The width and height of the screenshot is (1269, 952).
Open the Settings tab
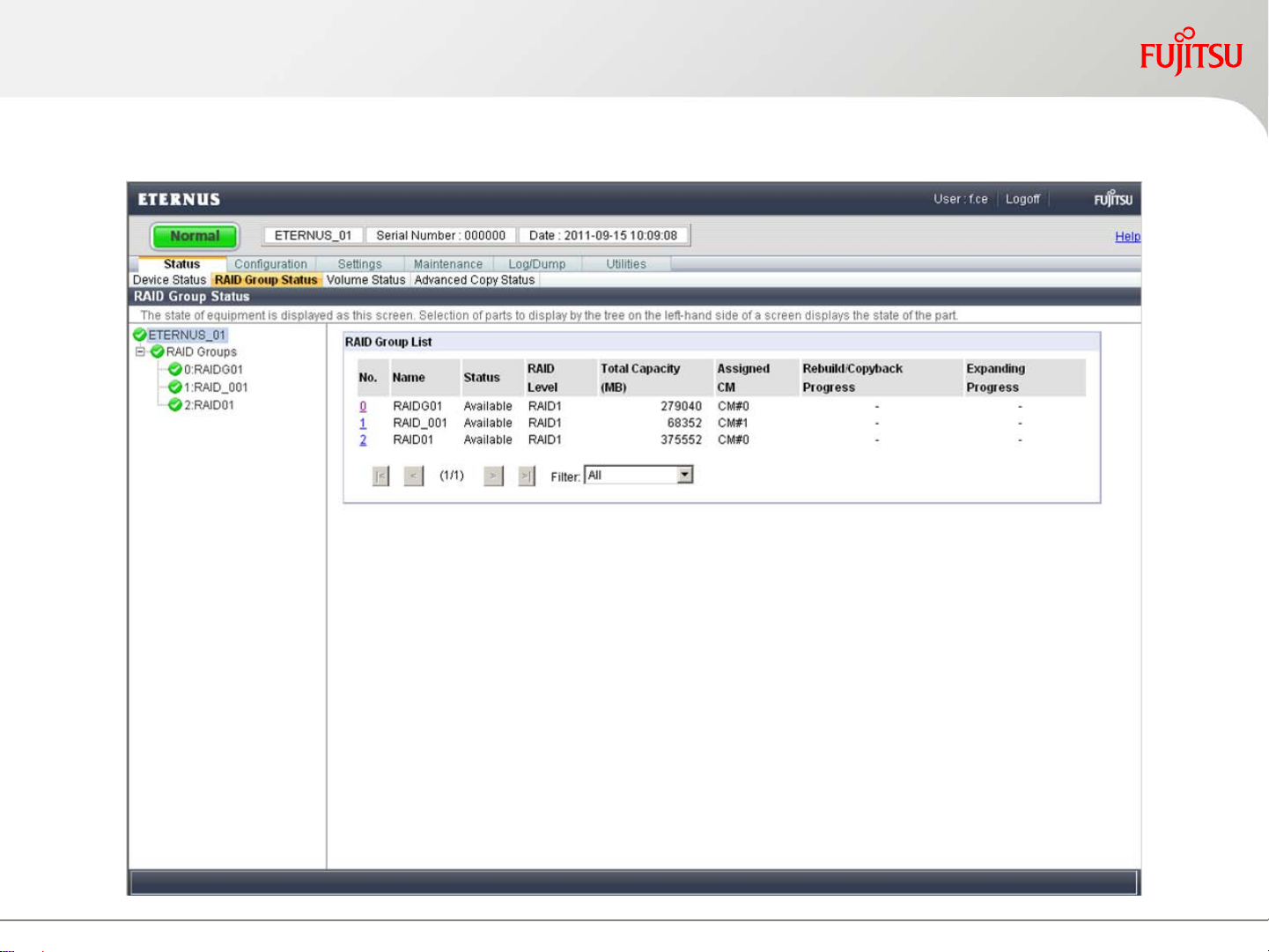point(359,264)
